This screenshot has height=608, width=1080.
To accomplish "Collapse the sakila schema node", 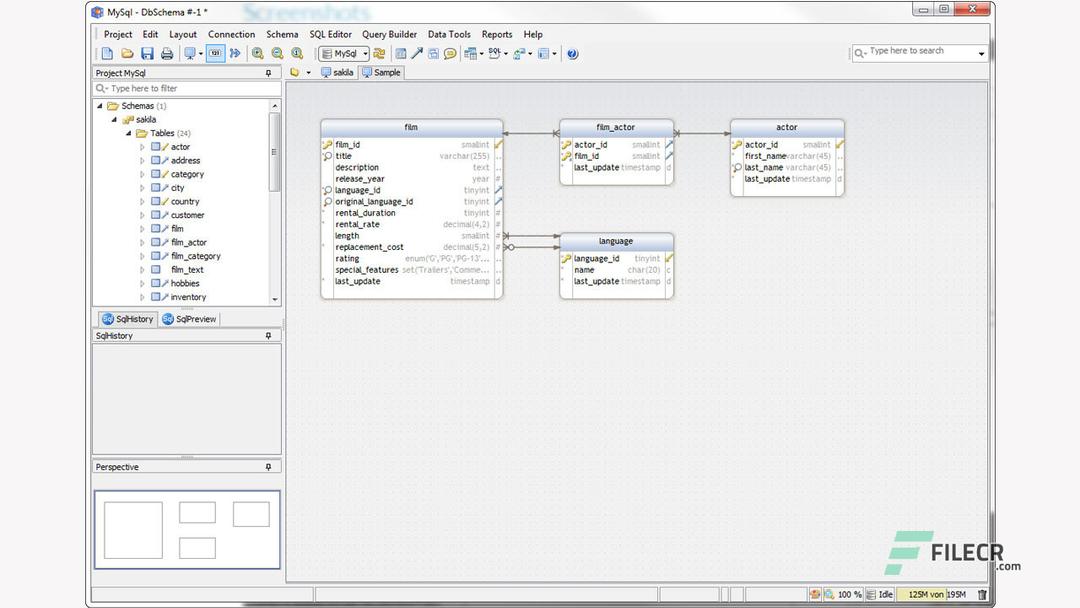I will click(x=115, y=119).
